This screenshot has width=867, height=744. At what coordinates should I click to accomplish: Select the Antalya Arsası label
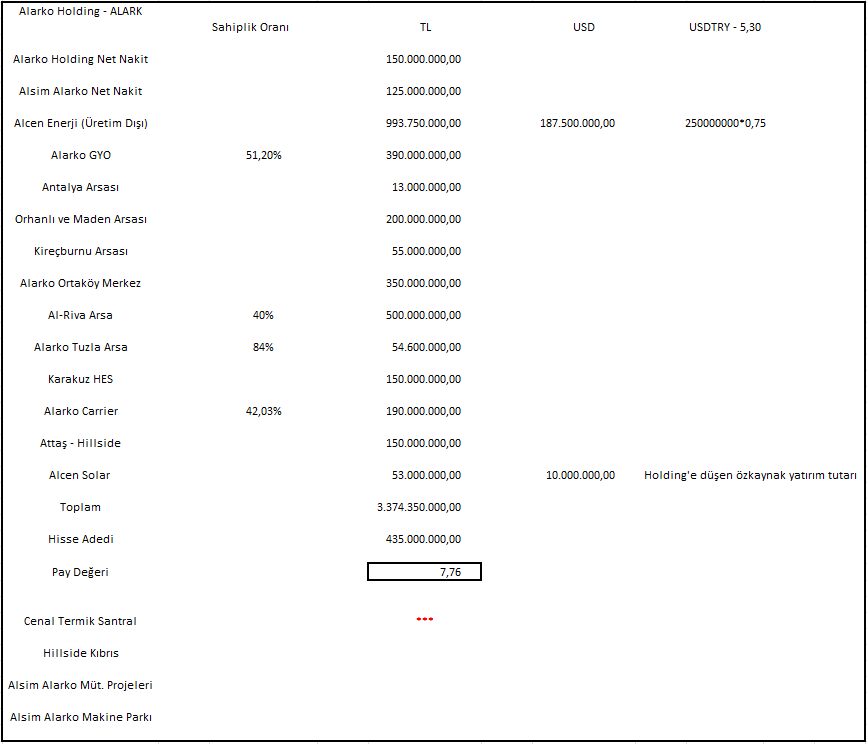point(81,187)
